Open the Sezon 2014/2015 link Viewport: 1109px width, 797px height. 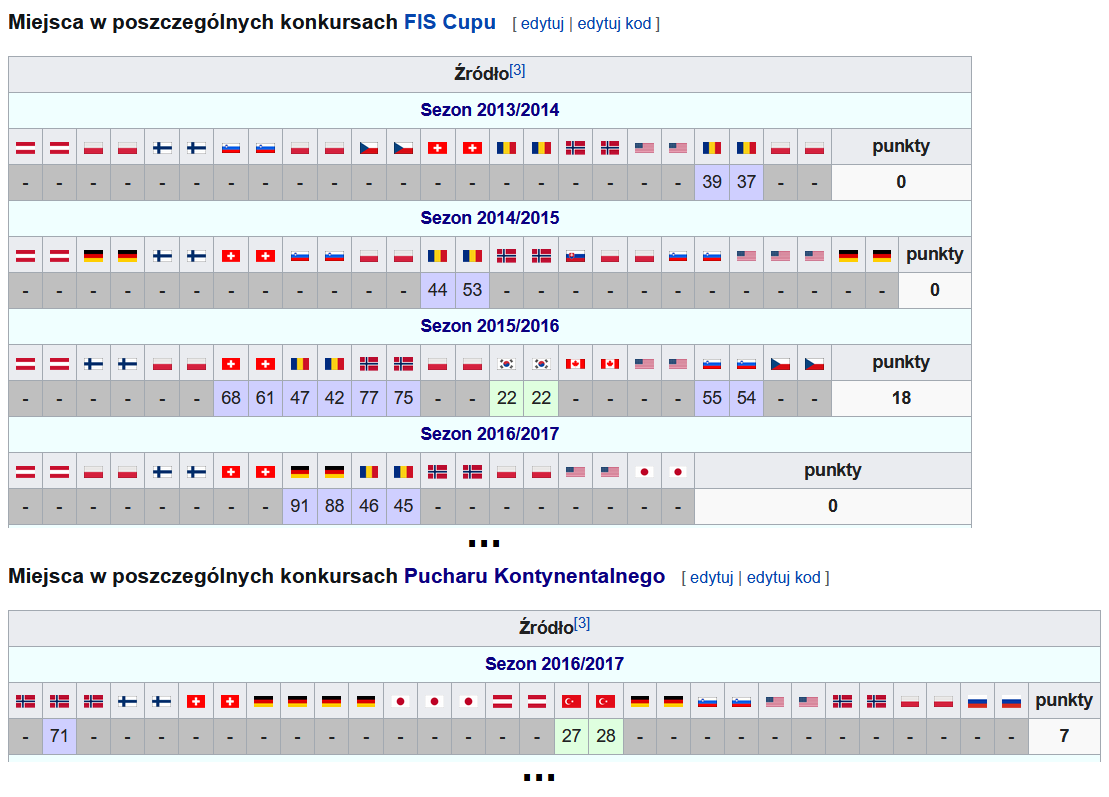pos(489,218)
